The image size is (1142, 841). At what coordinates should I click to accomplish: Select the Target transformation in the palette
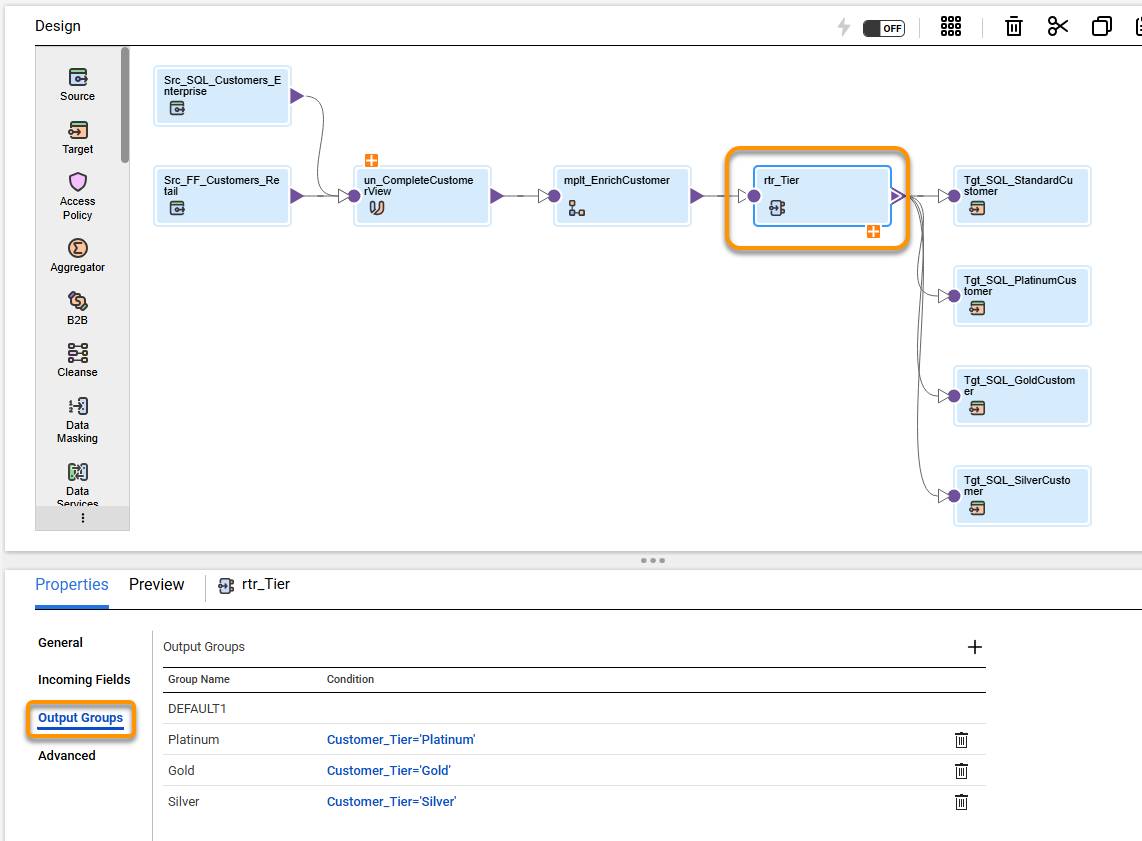(77, 138)
